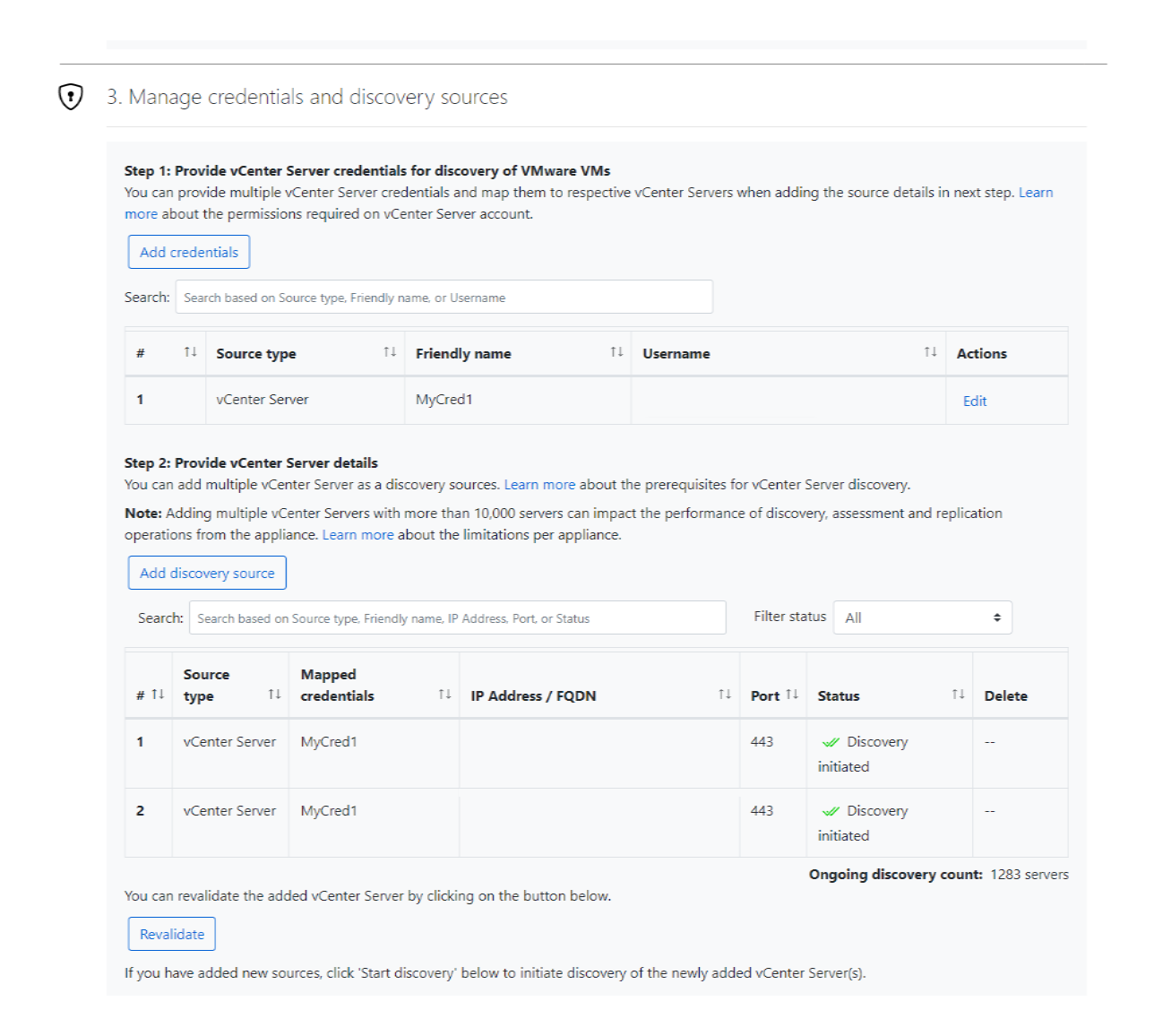Sort the Username column with its sort arrows

(x=928, y=352)
